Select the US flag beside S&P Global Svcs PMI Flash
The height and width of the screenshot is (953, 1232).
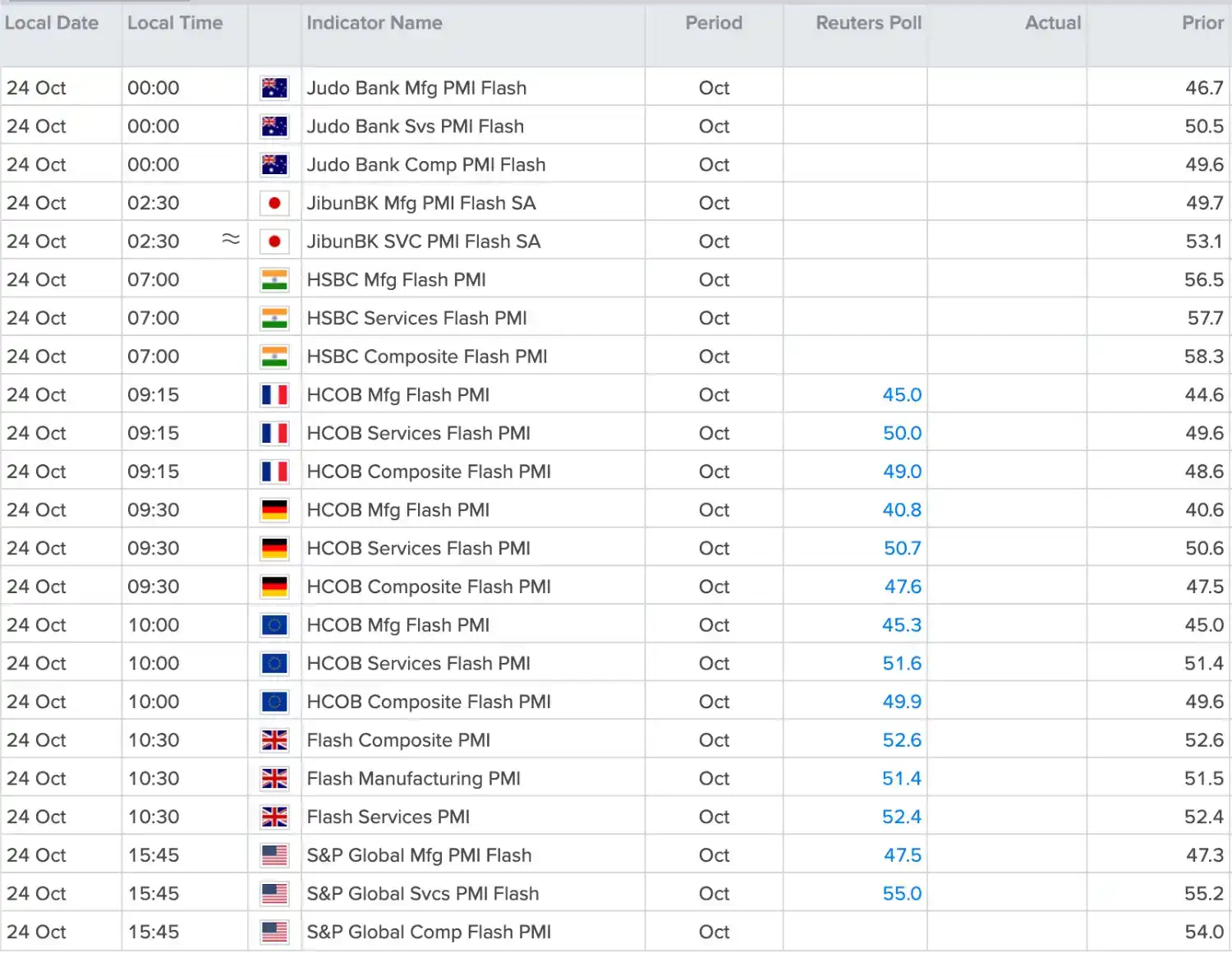click(x=274, y=894)
